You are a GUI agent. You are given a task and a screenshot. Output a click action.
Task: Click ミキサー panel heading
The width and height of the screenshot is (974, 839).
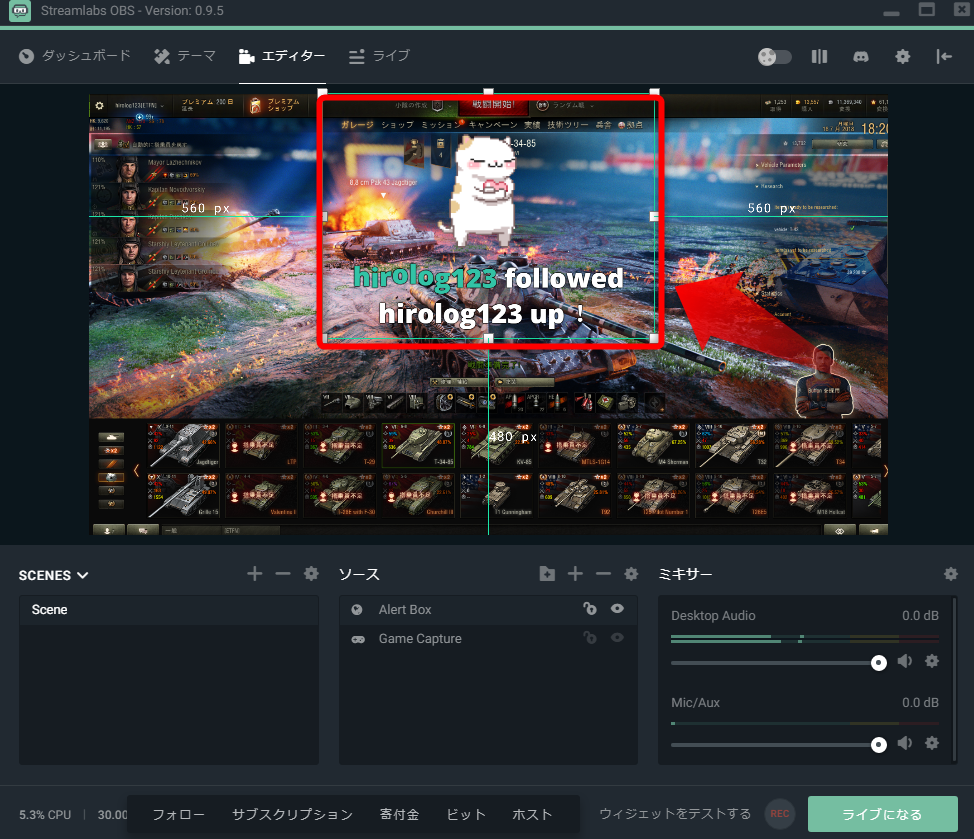click(x=685, y=574)
